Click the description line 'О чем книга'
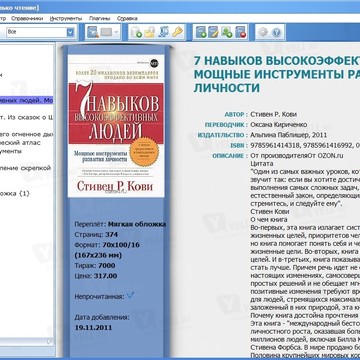This screenshot has height=360, width=360. click(x=269, y=220)
